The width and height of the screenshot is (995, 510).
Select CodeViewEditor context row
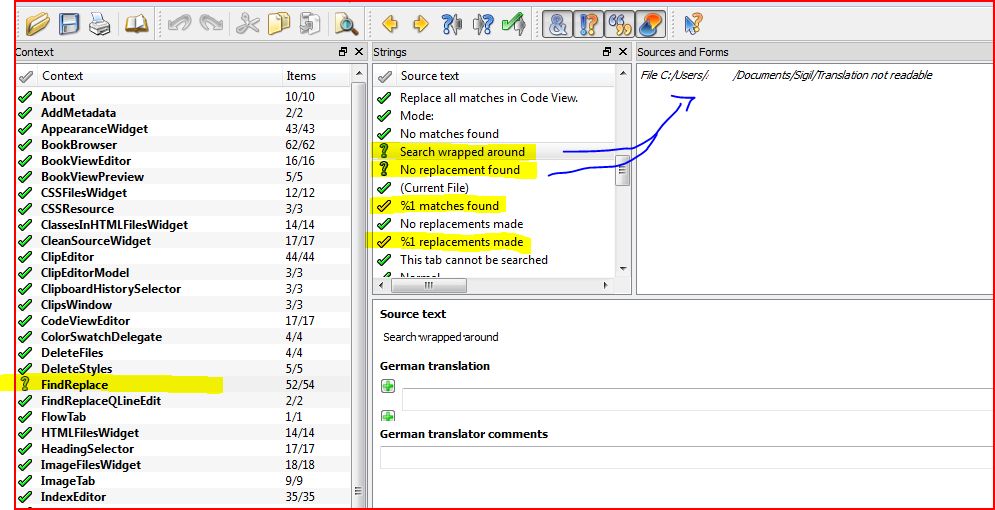(x=182, y=320)
